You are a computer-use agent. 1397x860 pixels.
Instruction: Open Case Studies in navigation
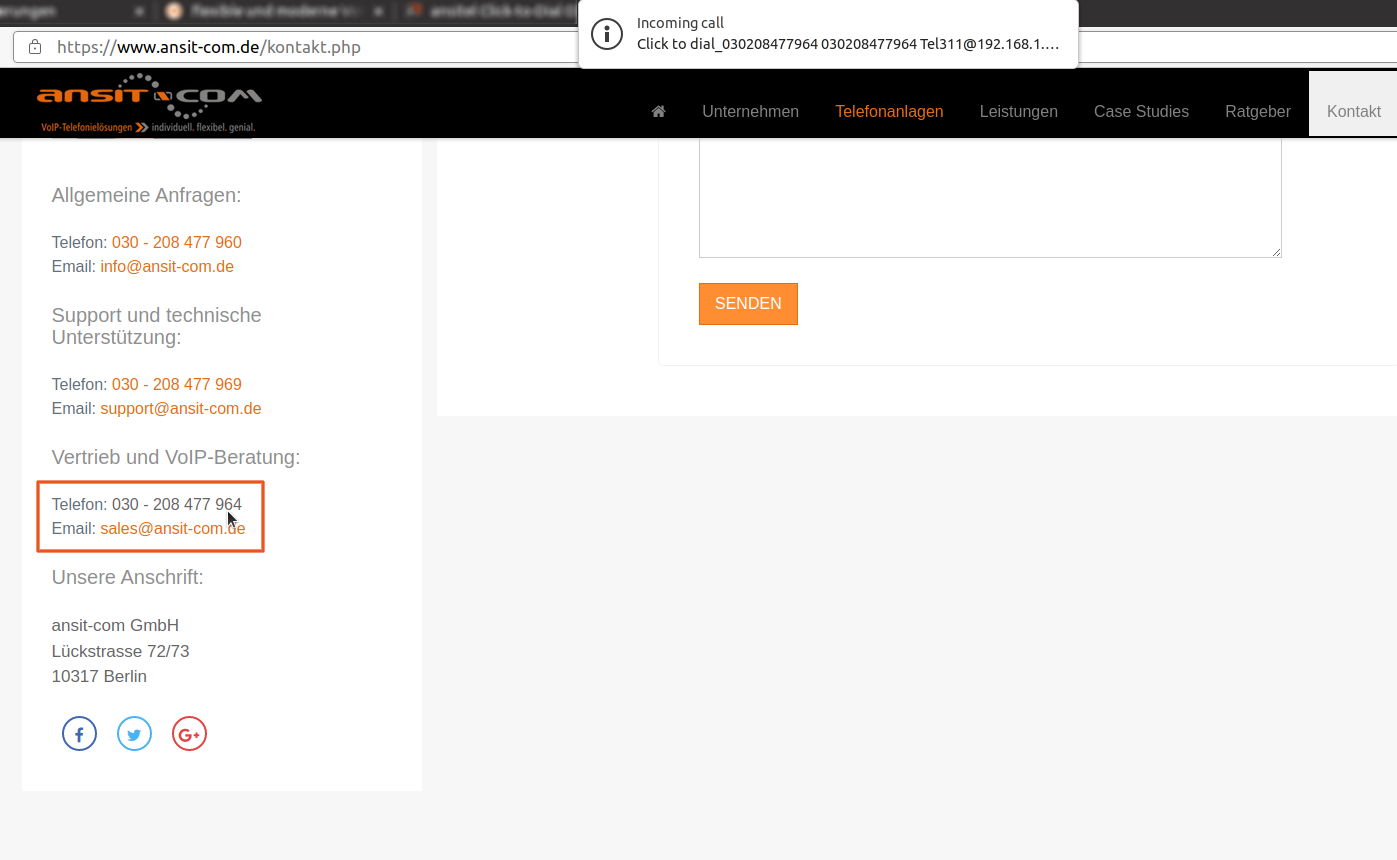[1141, 112]
